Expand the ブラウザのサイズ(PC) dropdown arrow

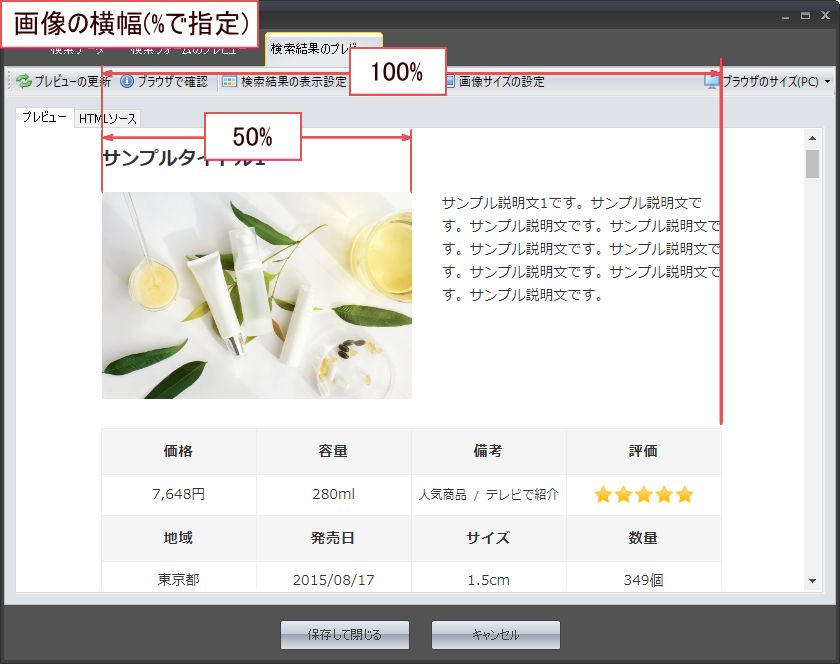(827, 82)
